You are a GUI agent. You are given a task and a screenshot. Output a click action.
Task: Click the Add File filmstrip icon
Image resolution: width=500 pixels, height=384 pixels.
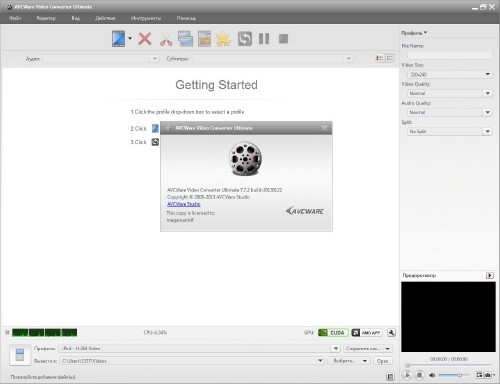[x=118, y=39]
